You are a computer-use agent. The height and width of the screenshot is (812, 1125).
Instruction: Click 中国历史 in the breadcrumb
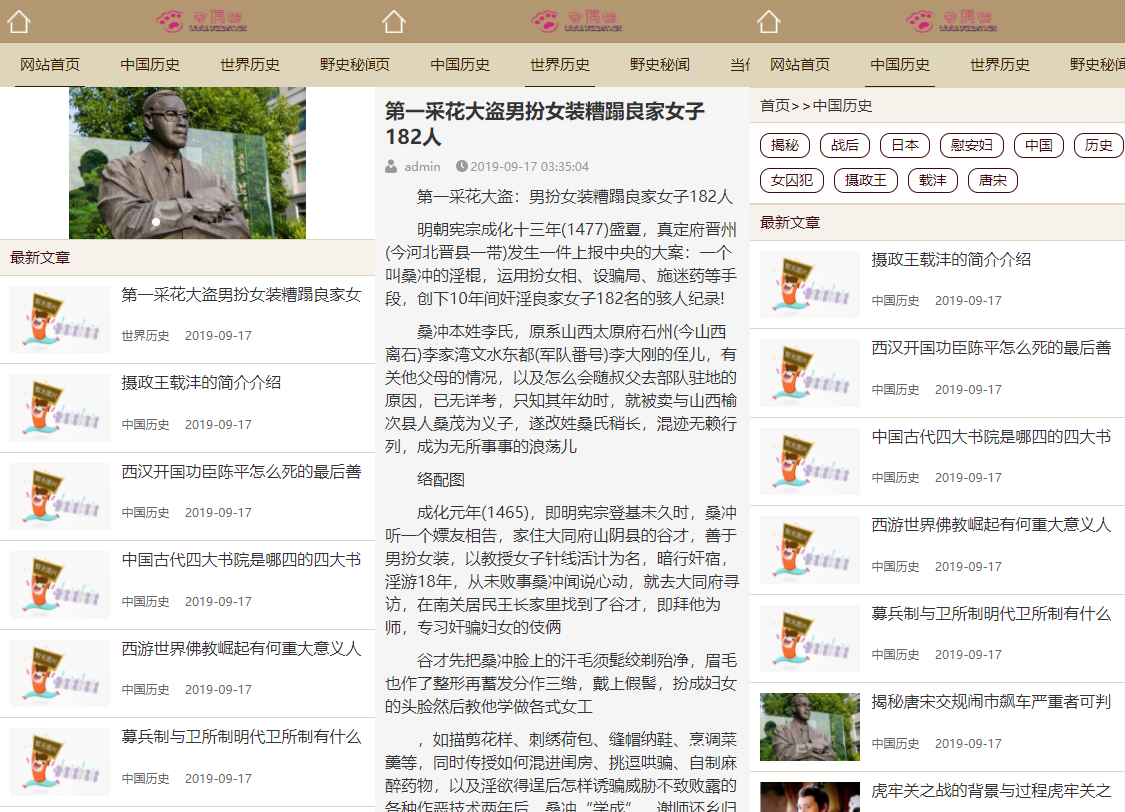842,106
